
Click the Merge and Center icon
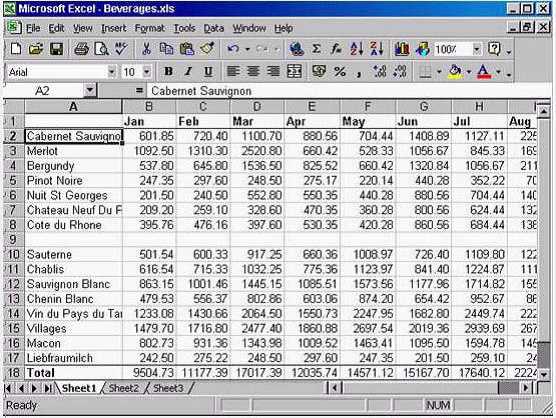[294, 72]
